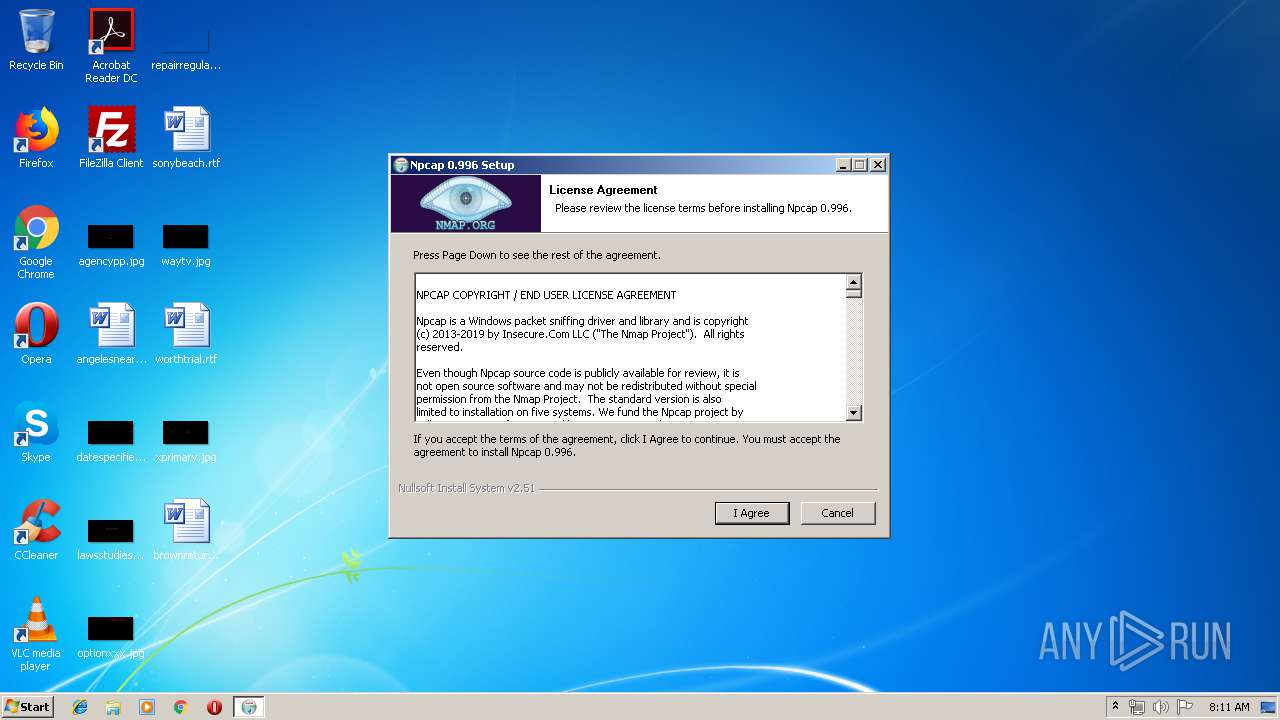This screenshot has width=1280, height=720.
Task: Select Google Chrome desktop shortcut
Action: click(x=36, y=242)
